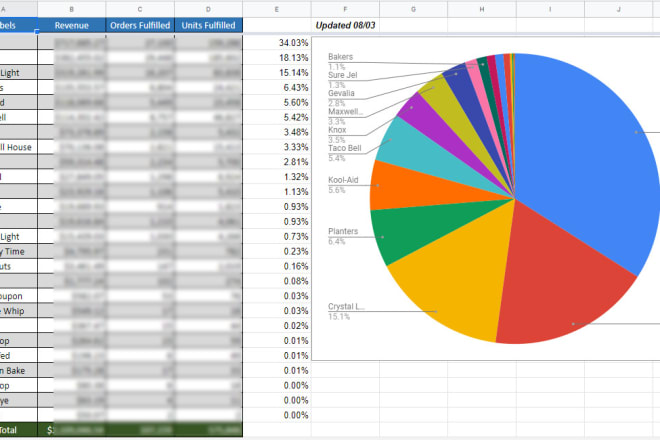Click the Gevalia chart label
The width and height of the screenshot is (660, 440).
341,93
